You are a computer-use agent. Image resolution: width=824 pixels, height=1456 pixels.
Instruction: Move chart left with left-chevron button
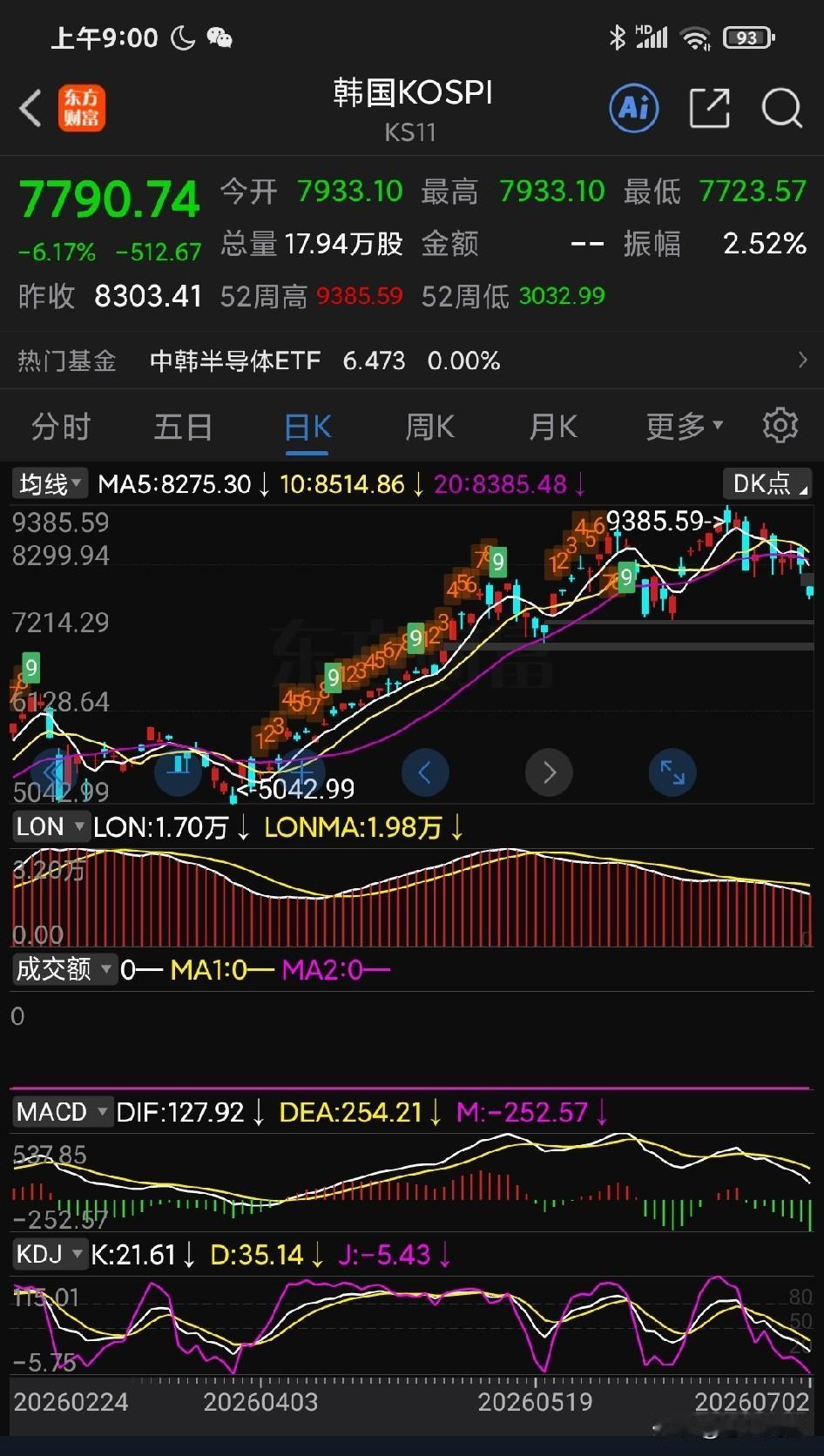click(425, 772)
